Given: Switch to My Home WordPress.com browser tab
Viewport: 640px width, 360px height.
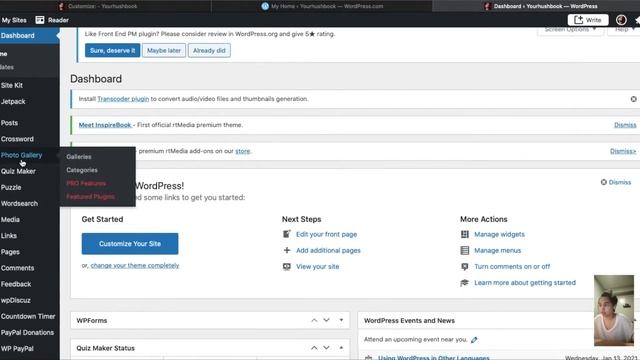Looking at the screenshot, I should [x=322, y=6].
